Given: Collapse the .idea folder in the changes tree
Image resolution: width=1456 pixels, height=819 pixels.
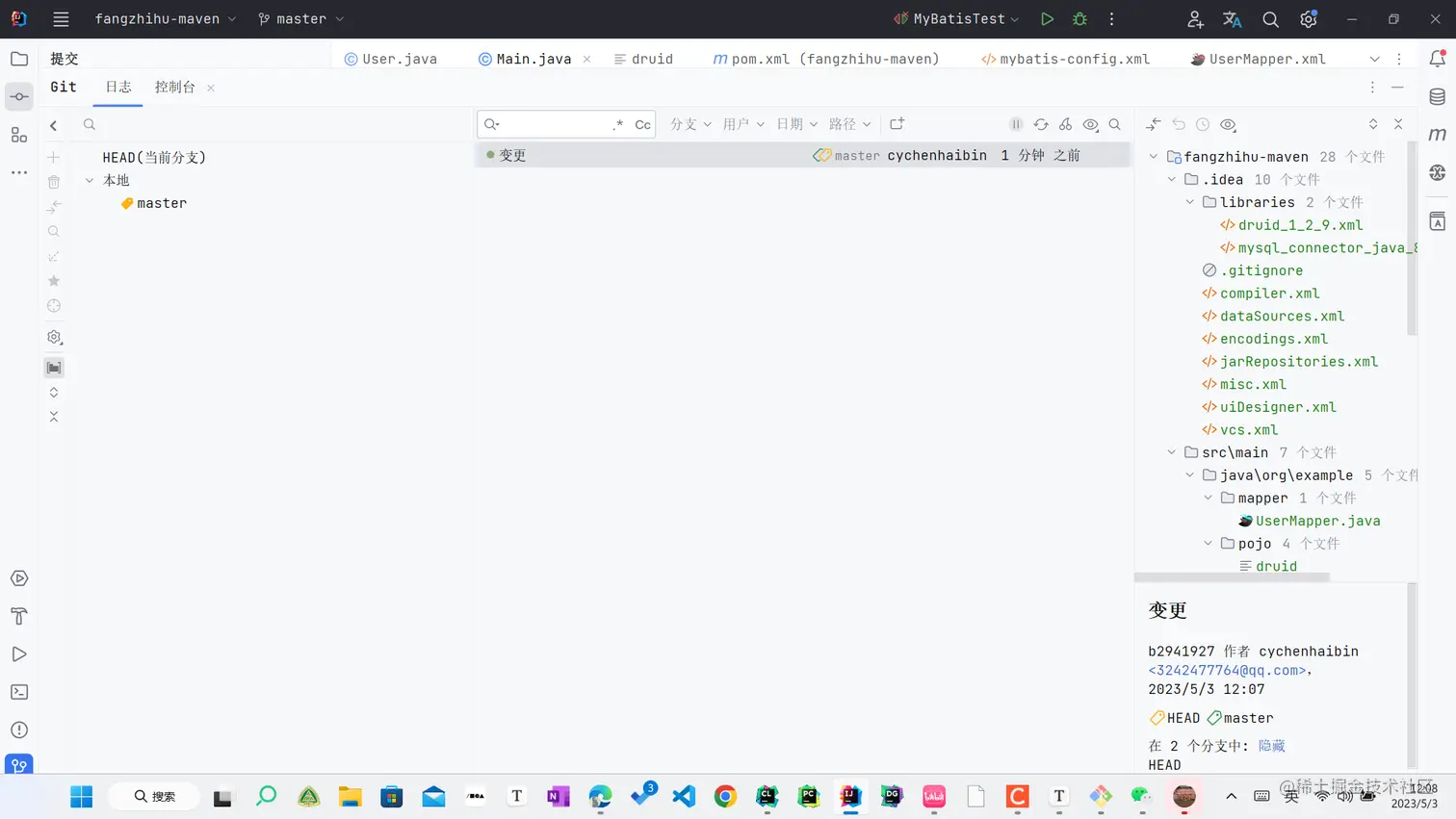Looking at the screenshot, I should [x=1172, y=179].
